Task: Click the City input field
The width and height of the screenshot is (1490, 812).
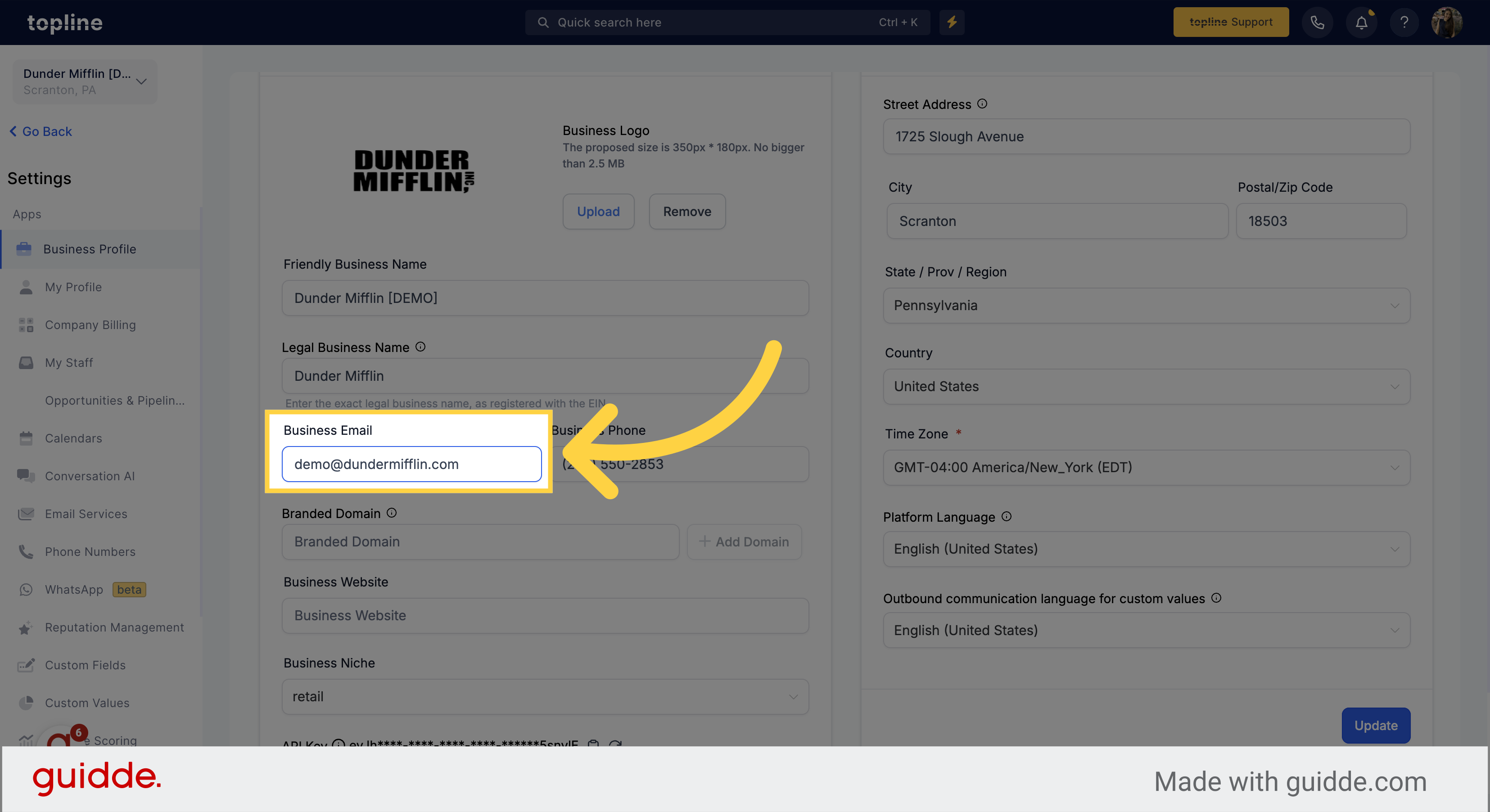Action: (x=1057, y=221)
